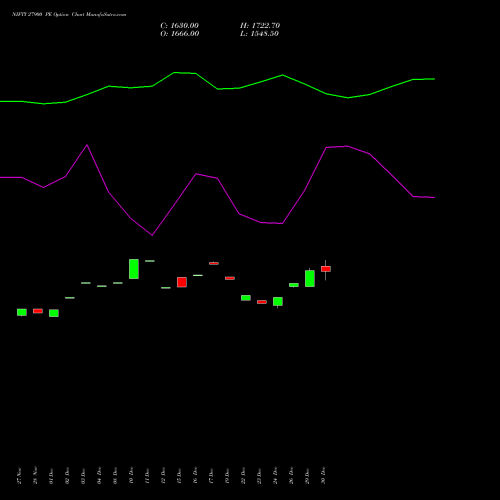
Task: Click the upper green indicator line
Action: 217,89
